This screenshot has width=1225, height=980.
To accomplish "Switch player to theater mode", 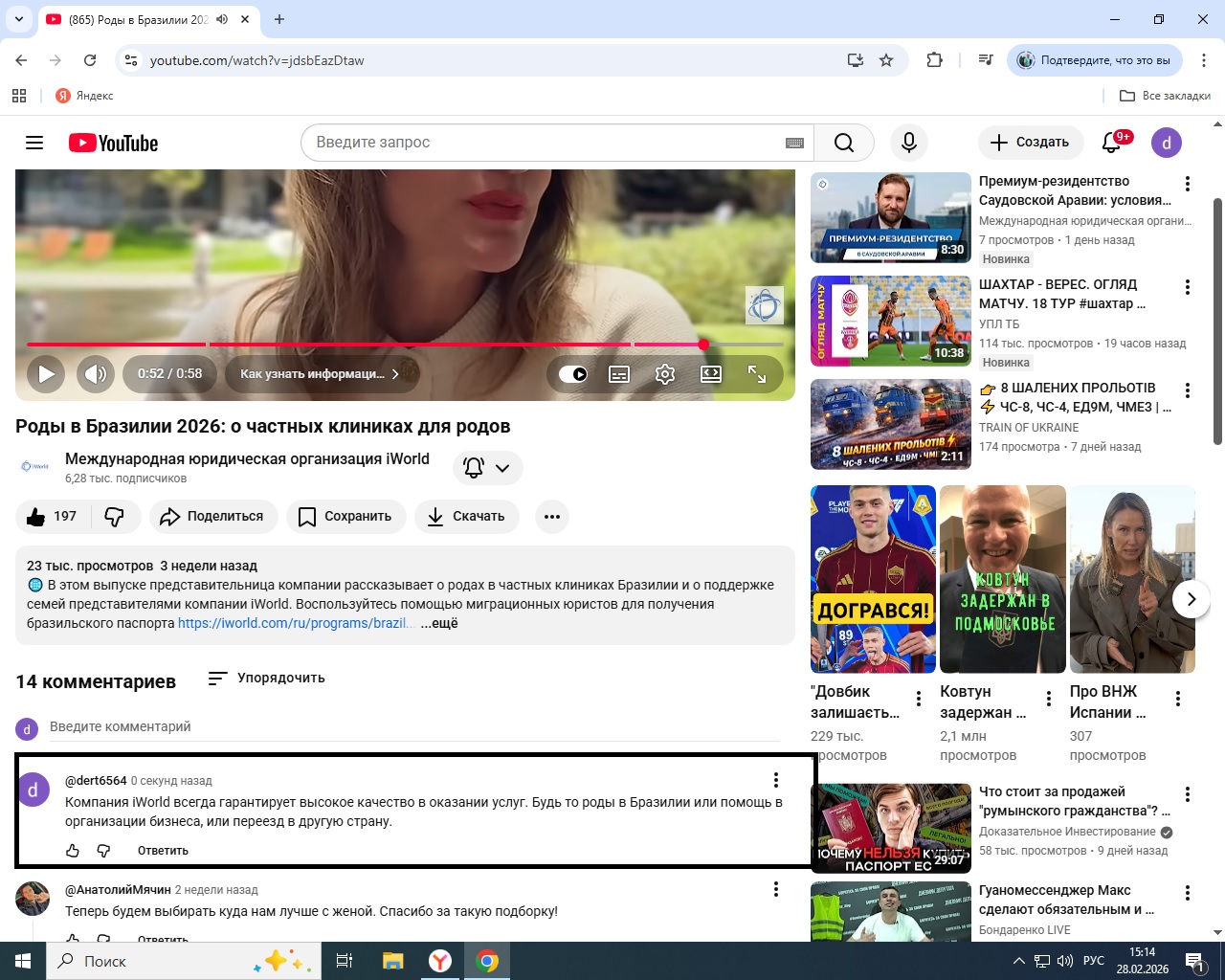I will pyautogui.click(x=711, y=374).
